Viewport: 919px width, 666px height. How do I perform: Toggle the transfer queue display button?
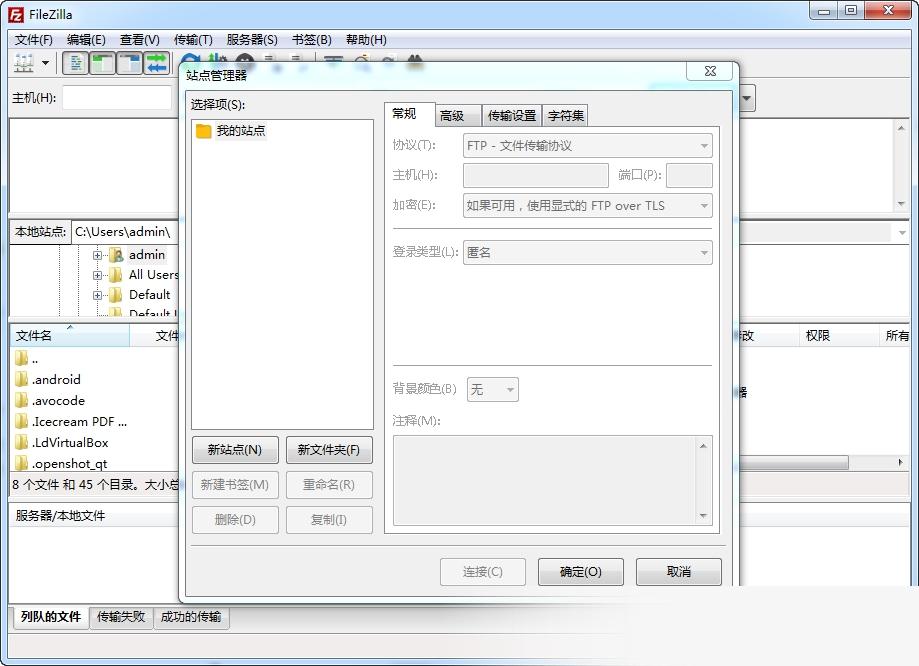click(156, 63)
